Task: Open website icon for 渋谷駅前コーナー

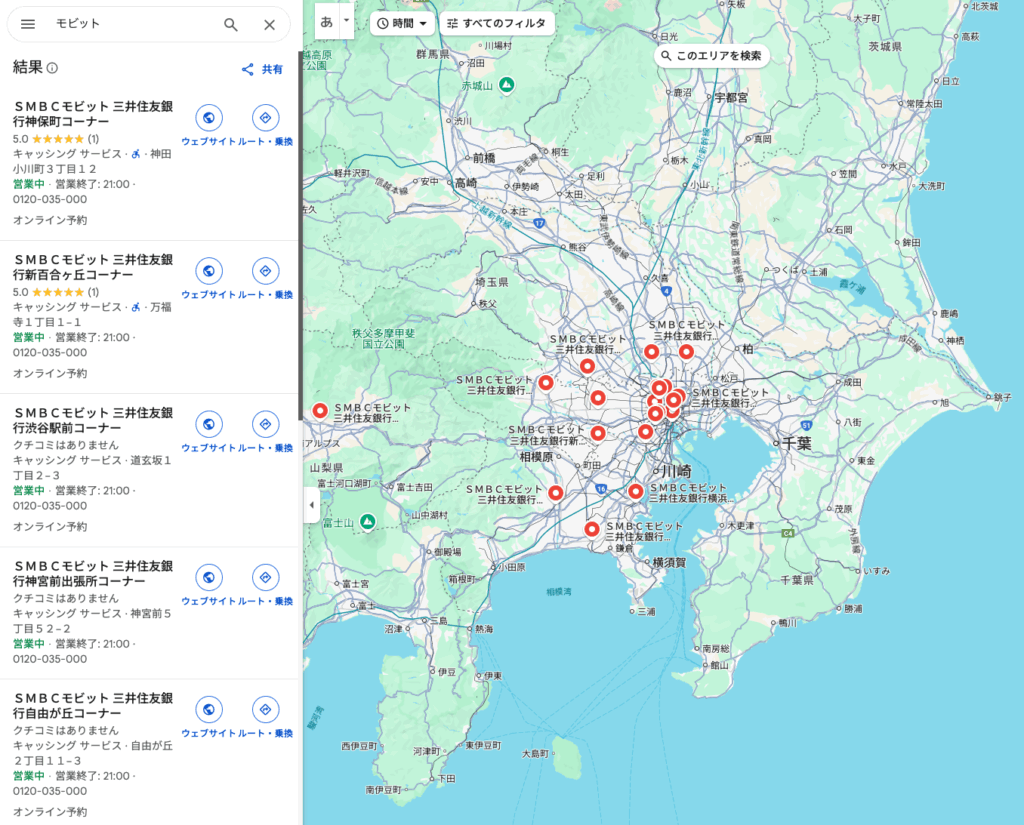Action: click(x=208, y=424)
